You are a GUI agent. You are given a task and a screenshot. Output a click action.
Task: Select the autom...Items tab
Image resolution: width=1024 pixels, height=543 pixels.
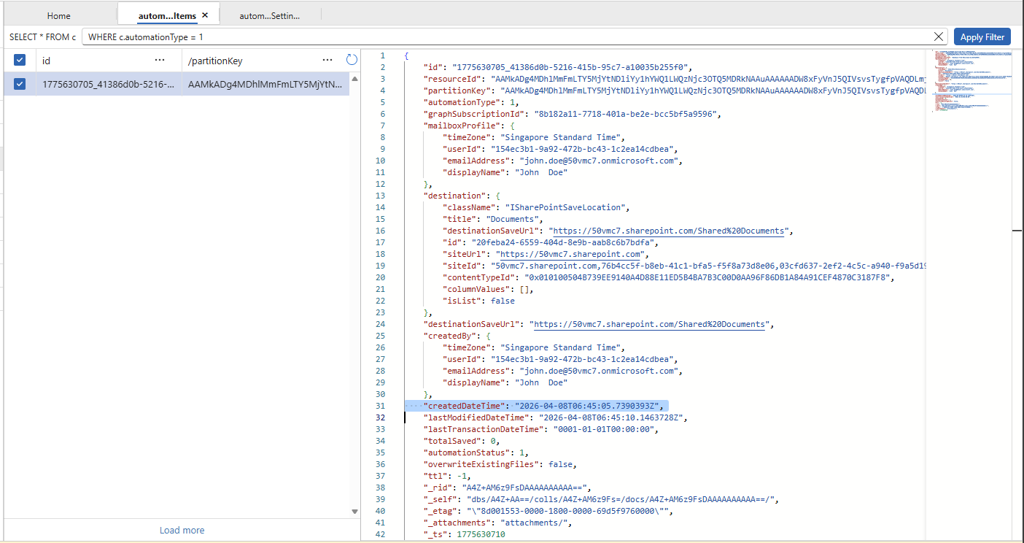click(167, 15)
